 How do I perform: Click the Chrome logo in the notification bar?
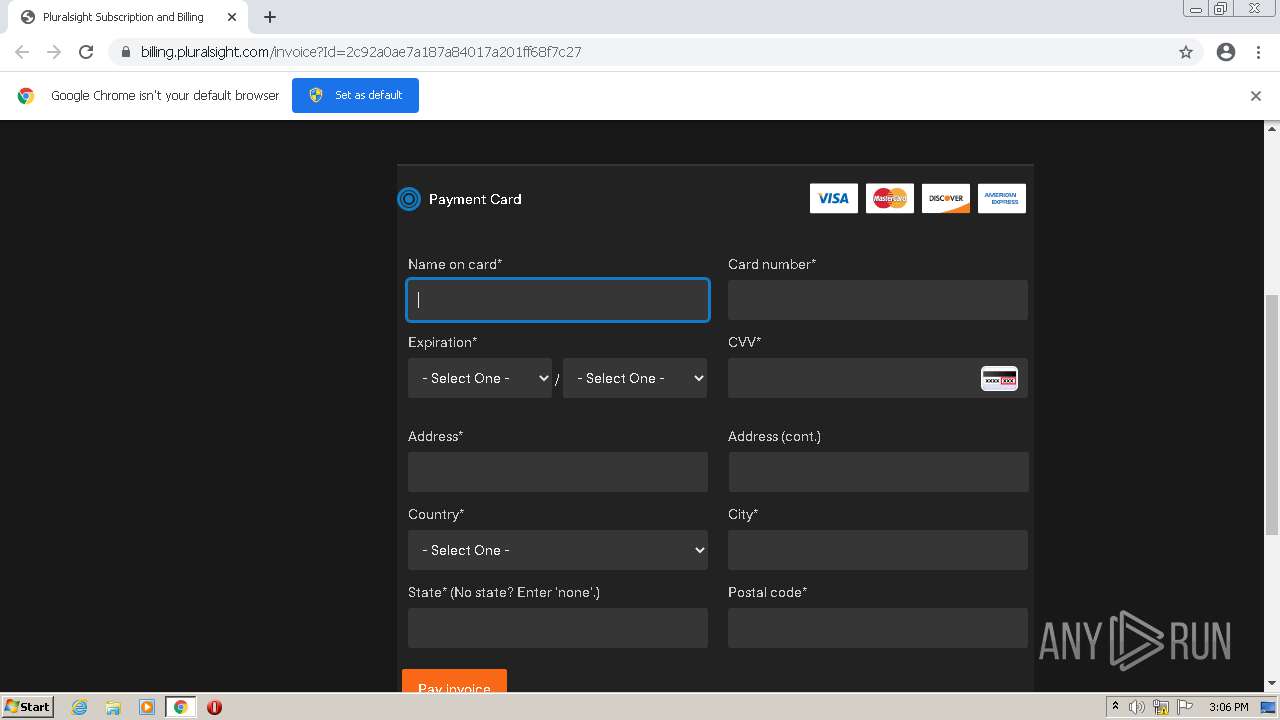26,96
